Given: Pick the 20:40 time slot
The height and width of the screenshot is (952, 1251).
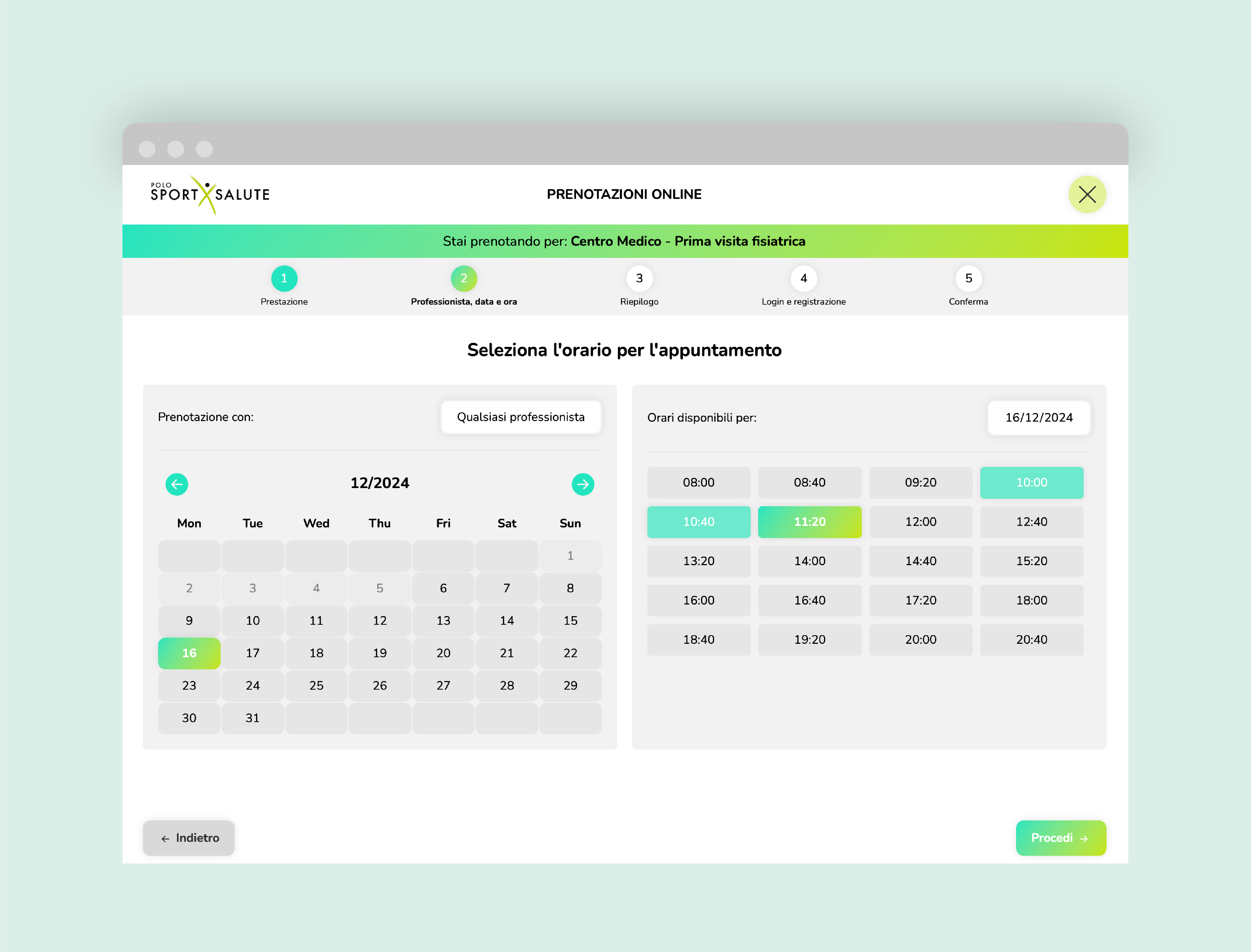Looking at the screenshot, I should (1031, 639).
